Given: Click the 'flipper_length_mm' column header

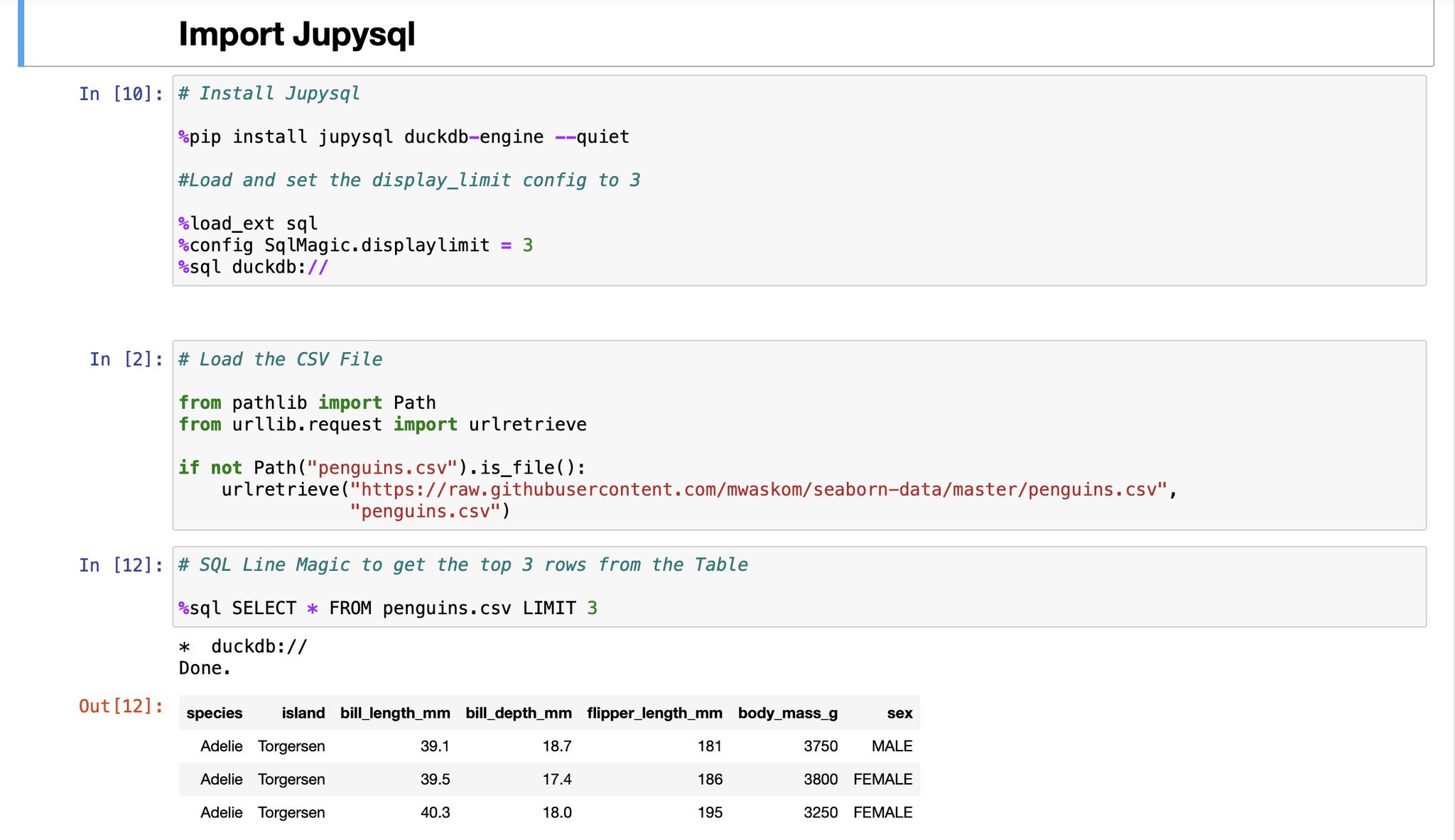Looking at the screenshot, I should (x=654, y=713).
